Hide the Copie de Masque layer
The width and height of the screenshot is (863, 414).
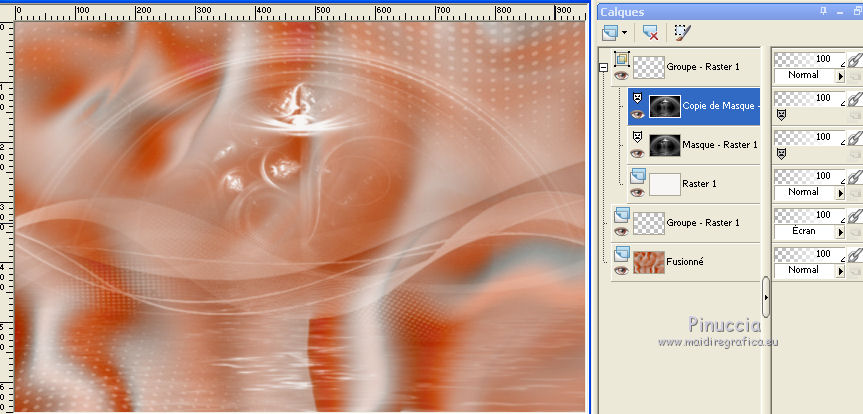tap(637, 114)
